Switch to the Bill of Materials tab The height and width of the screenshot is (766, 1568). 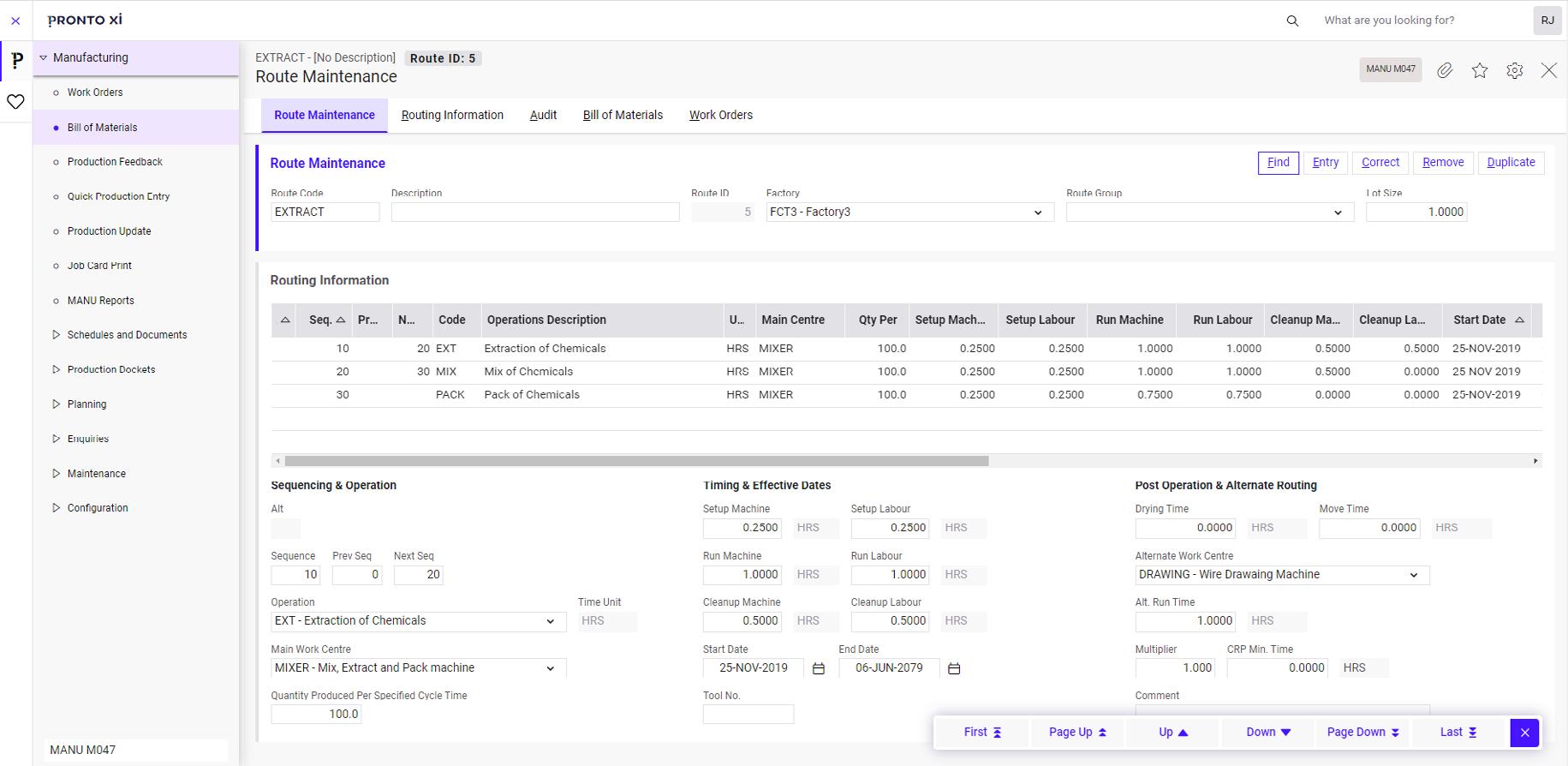(x=623, y=115)
